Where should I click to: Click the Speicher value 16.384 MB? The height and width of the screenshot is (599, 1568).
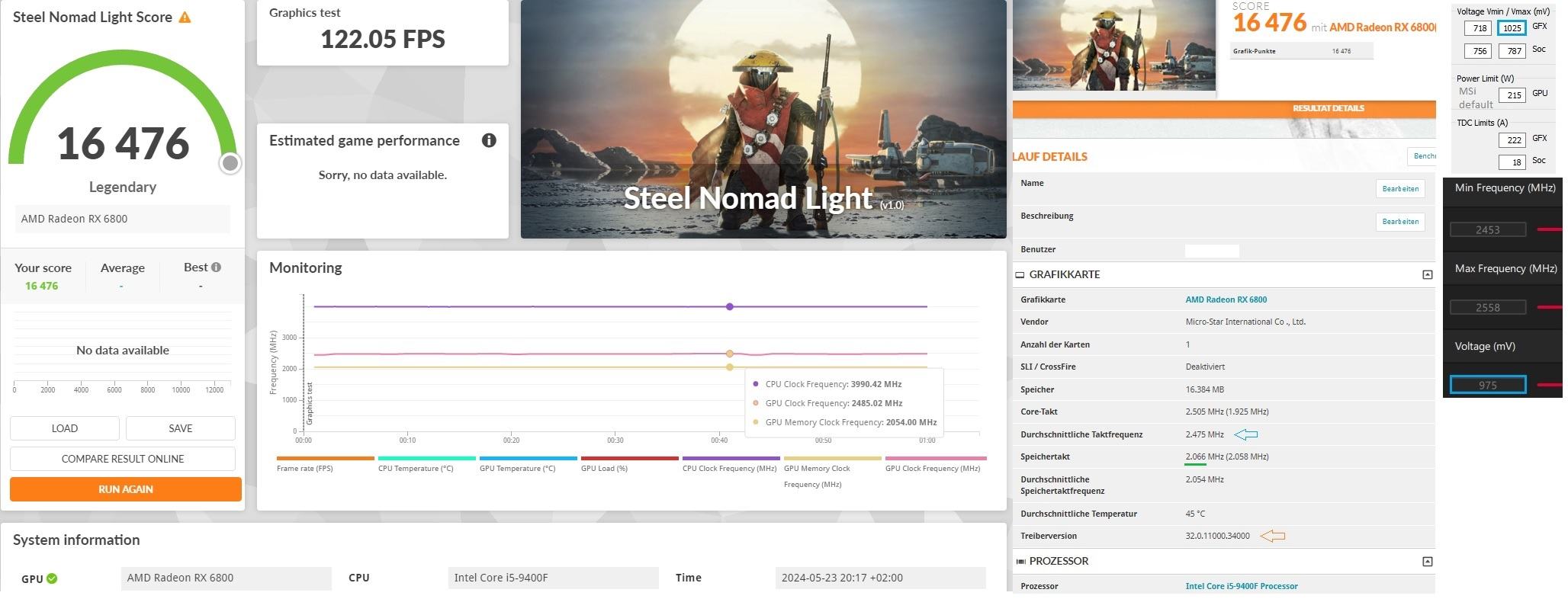pyautogui.click(x=1204, y=389)
